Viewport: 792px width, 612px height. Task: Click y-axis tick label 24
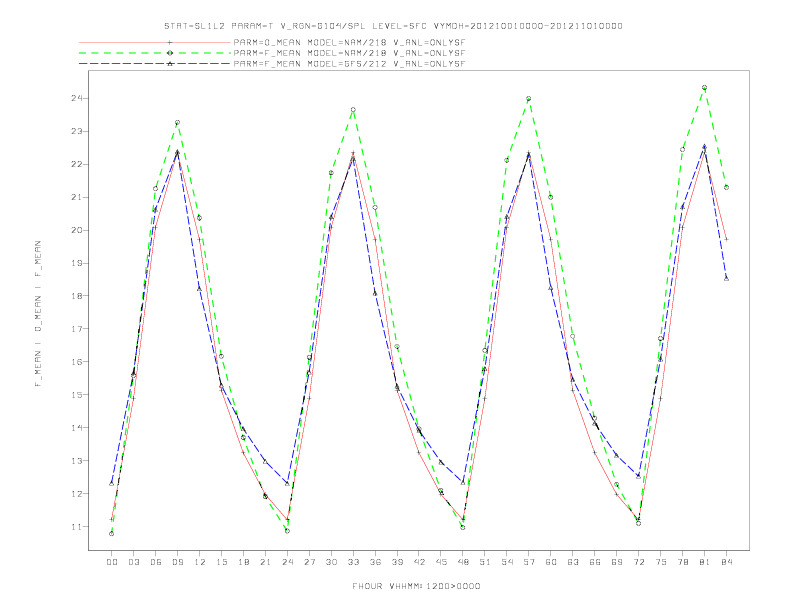pyautogui.click(x=77, y=98)
